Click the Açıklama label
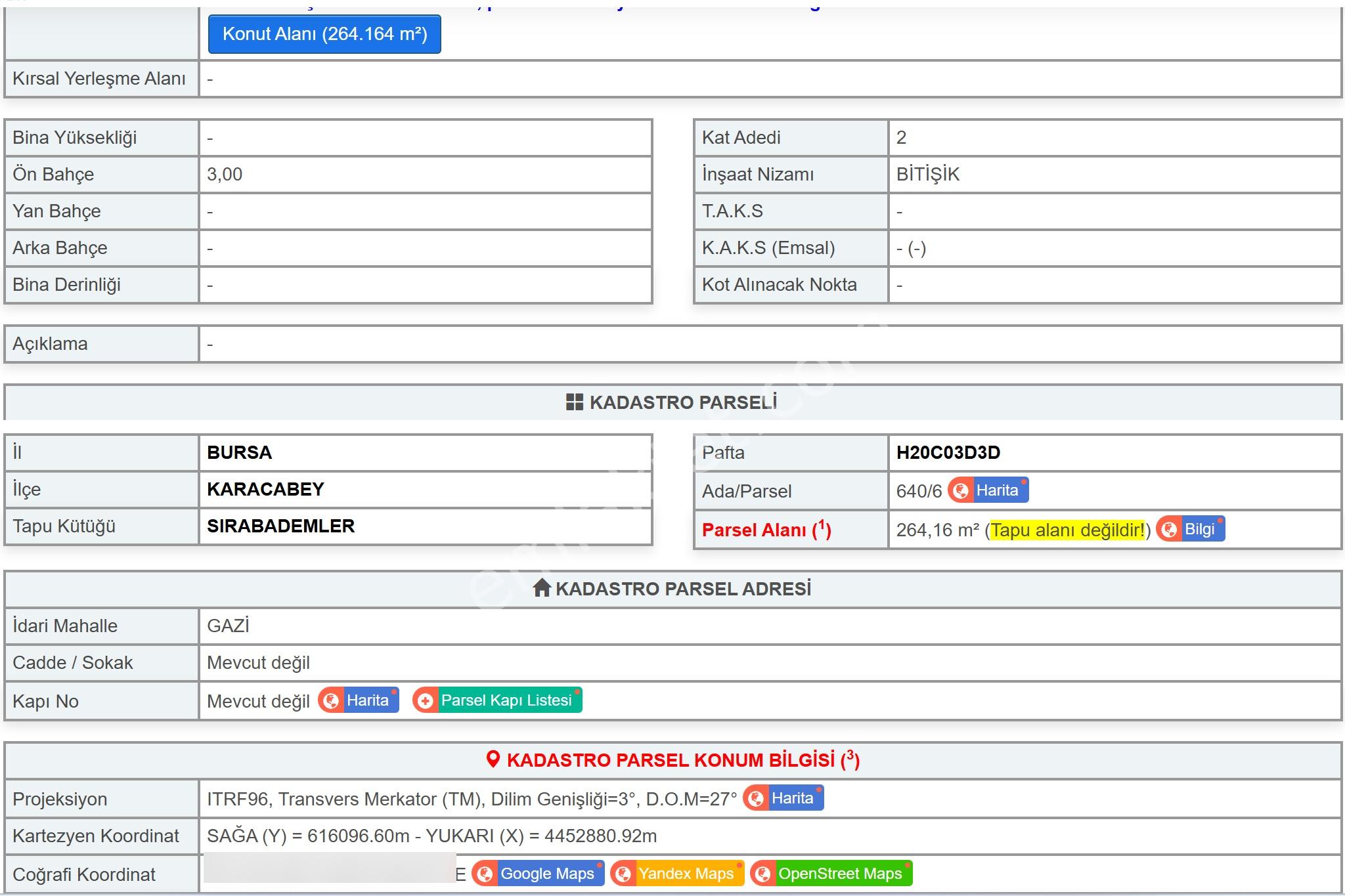 [50, 344]
